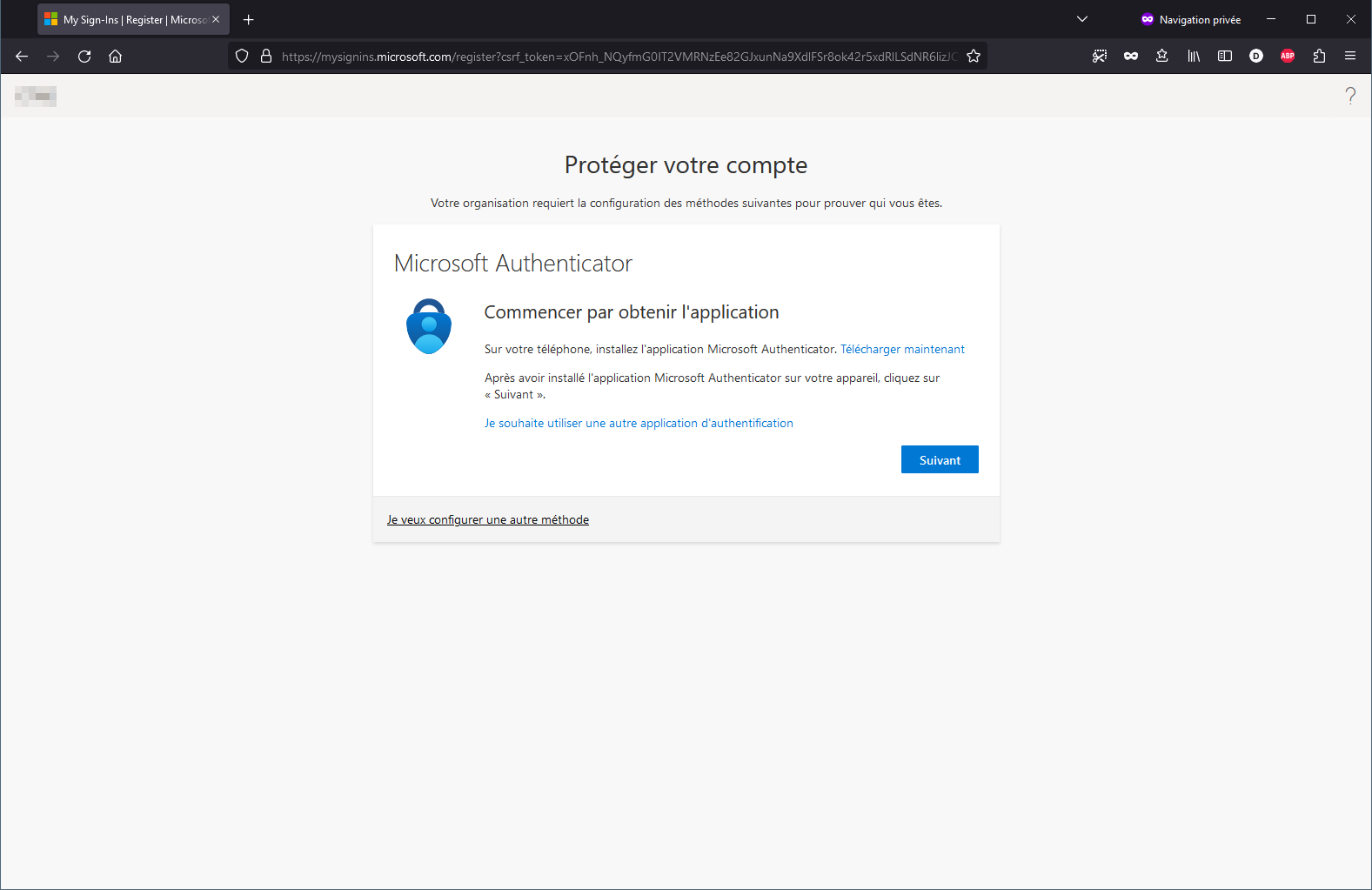Click the blurred organization logo
The height and width of the screenshot is (890, 1372).
[36, 97]
